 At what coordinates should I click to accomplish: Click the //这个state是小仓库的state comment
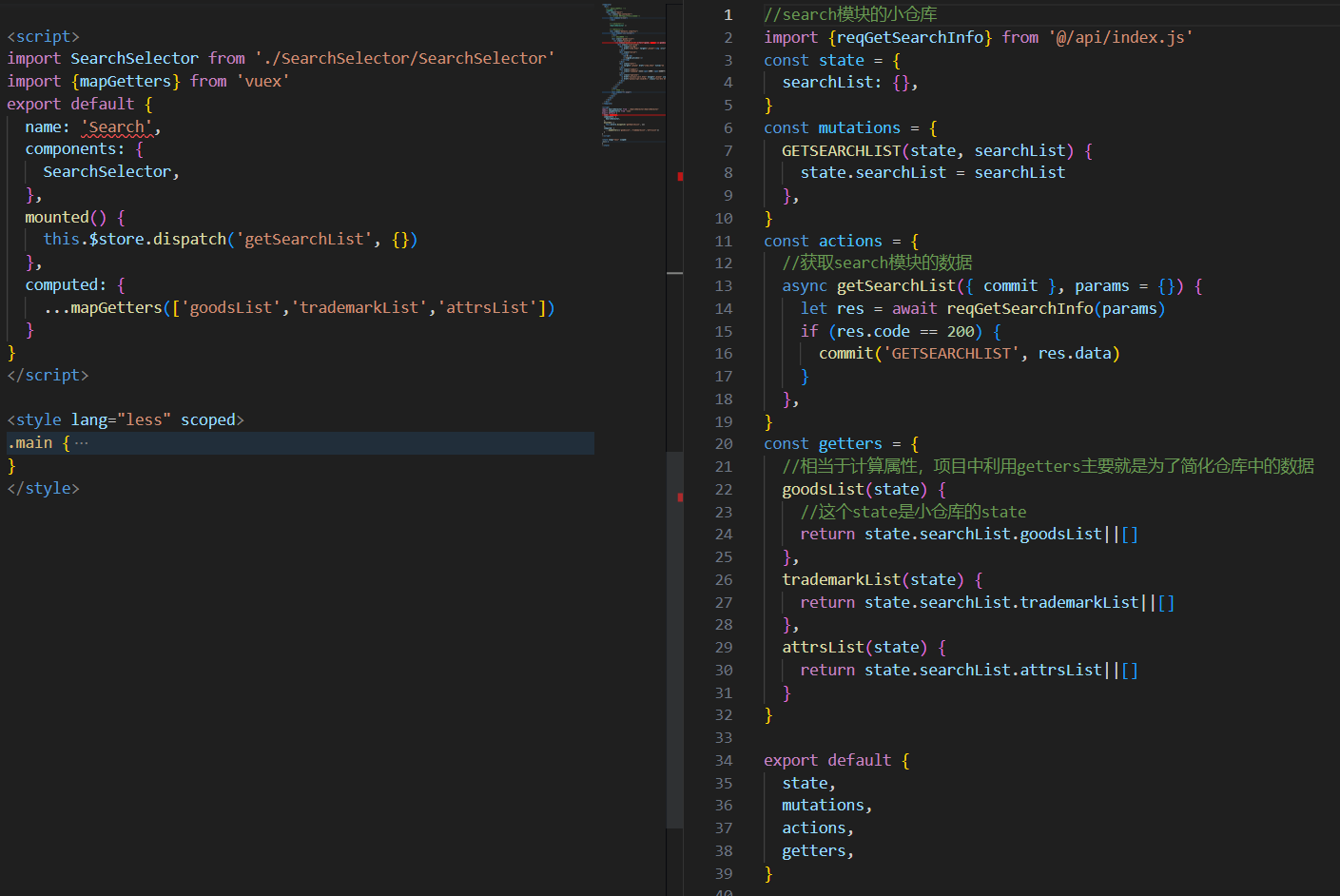(913, 512)
